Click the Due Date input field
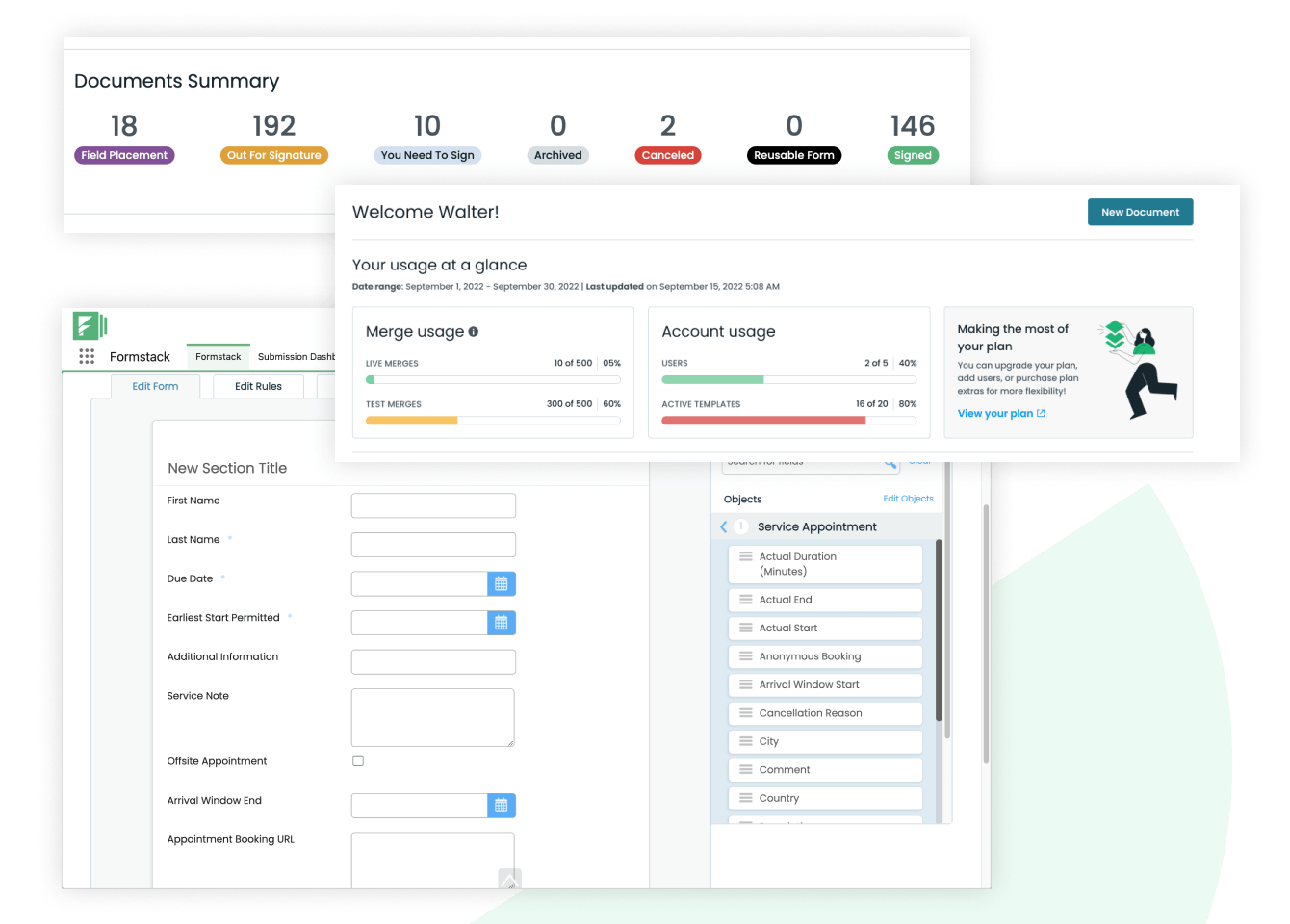This screenshot has width=1290, height=924. point(420,583)
